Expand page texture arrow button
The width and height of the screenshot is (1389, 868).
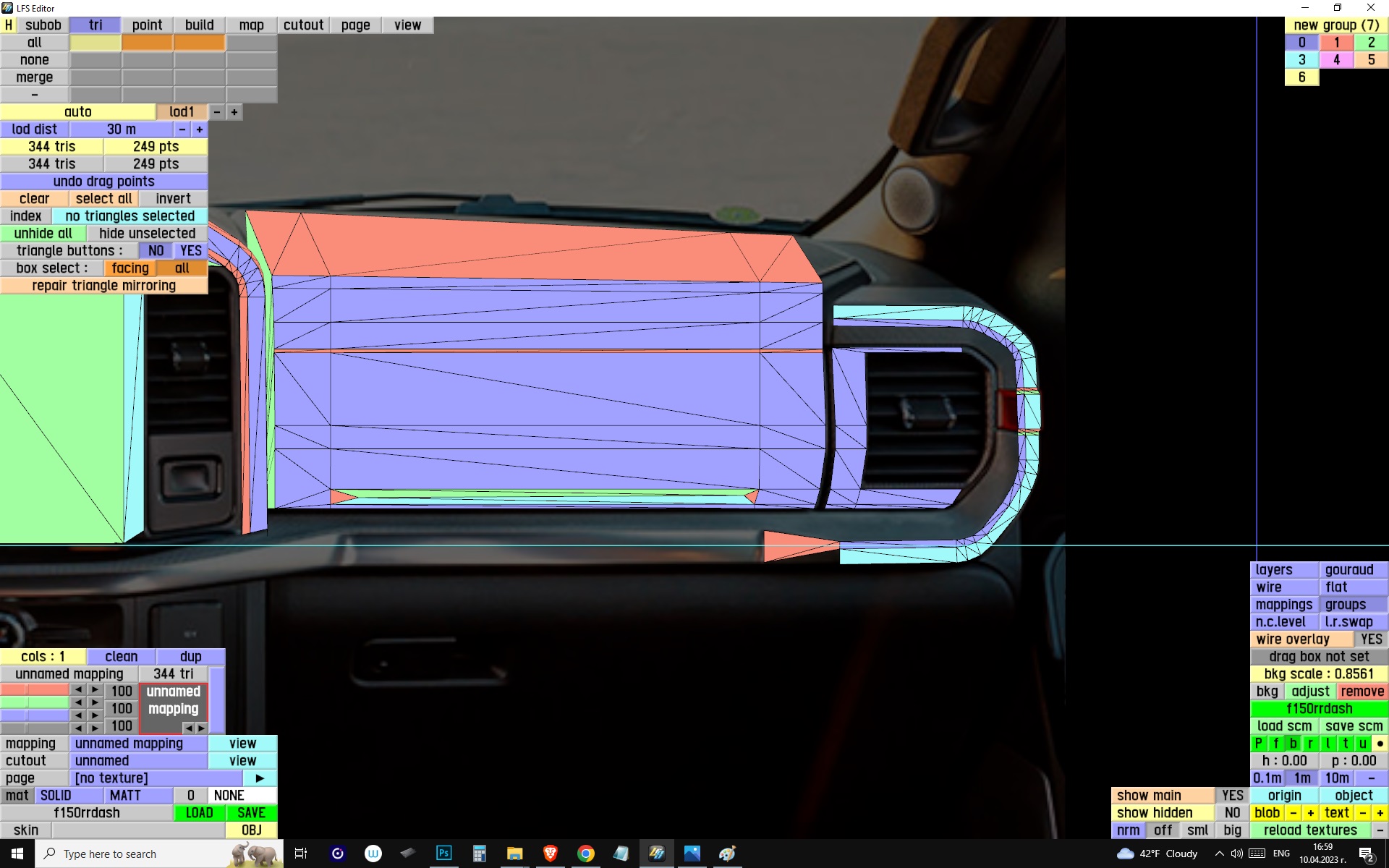tap(260, 778)
